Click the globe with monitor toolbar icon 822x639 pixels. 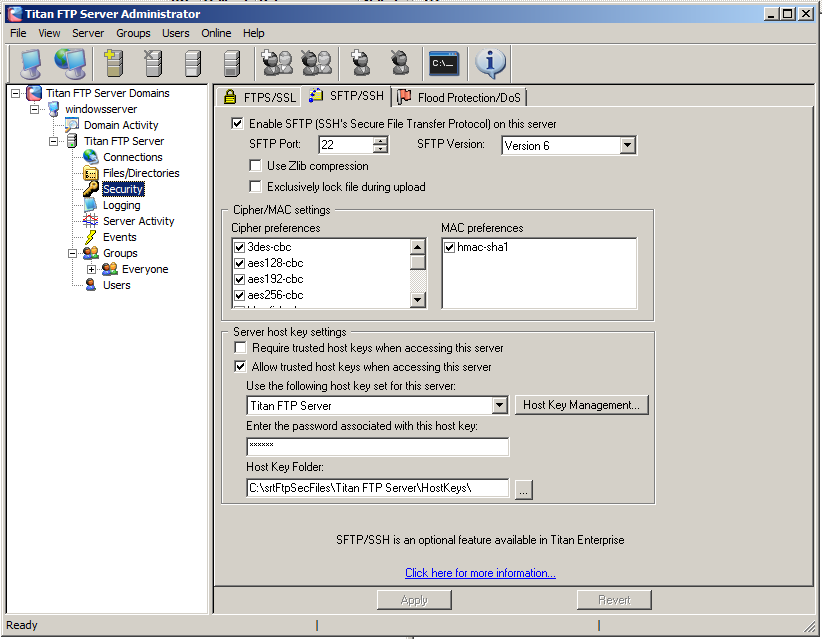pos(70,63)
